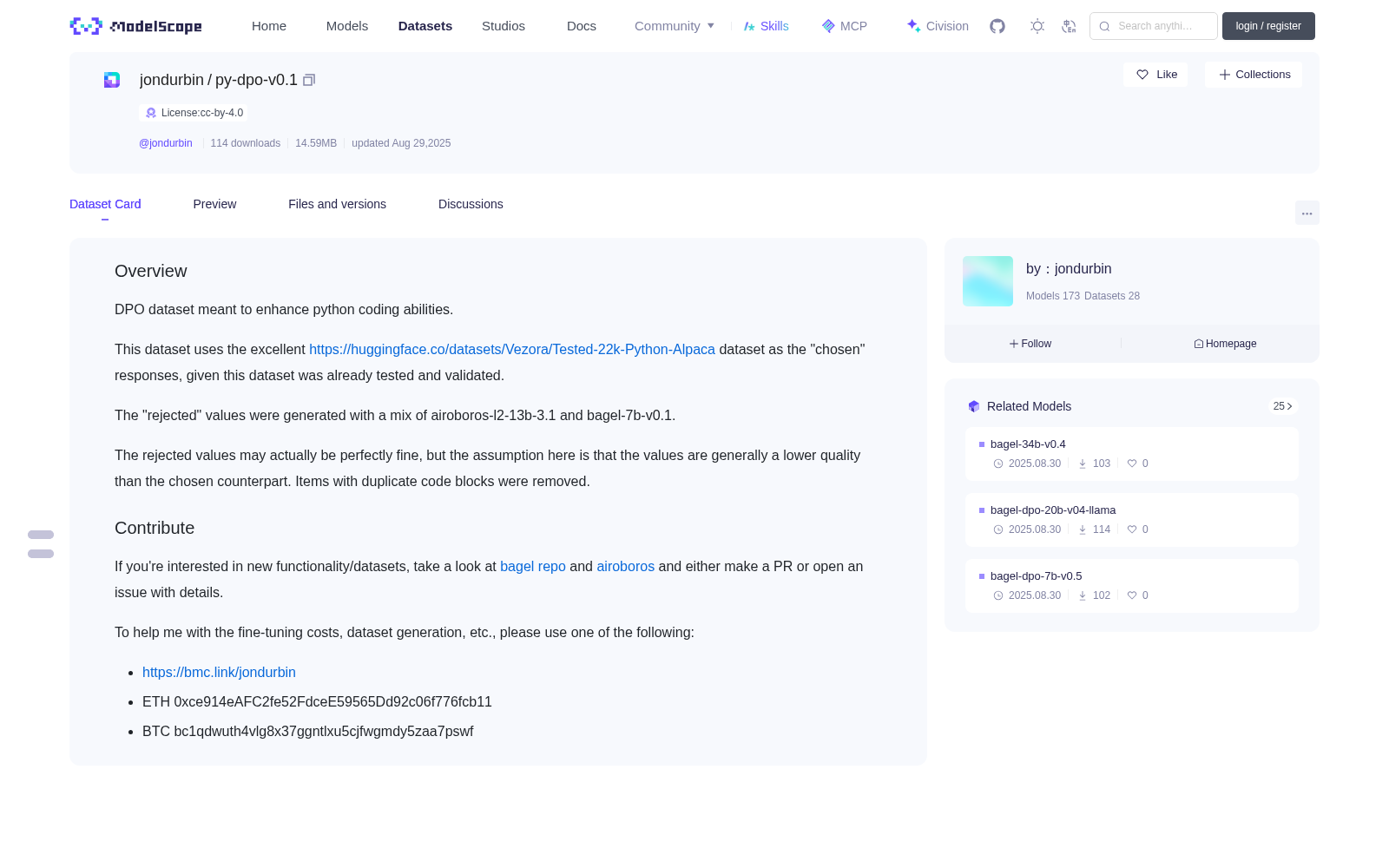Click the three-dots more options button
Image resolution: width=1389 pixels, height=868 pixels.
[1307, 214]
